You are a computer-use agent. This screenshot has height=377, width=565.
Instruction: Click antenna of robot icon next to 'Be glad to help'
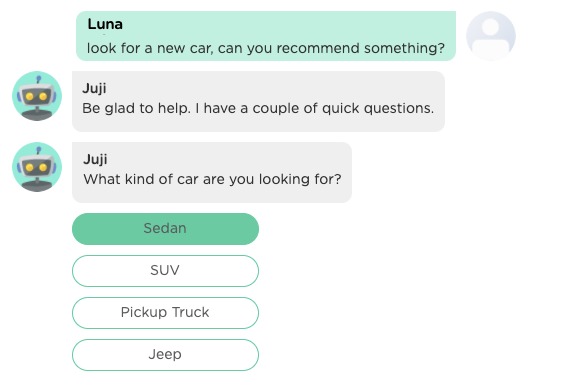tap(39, 79)
